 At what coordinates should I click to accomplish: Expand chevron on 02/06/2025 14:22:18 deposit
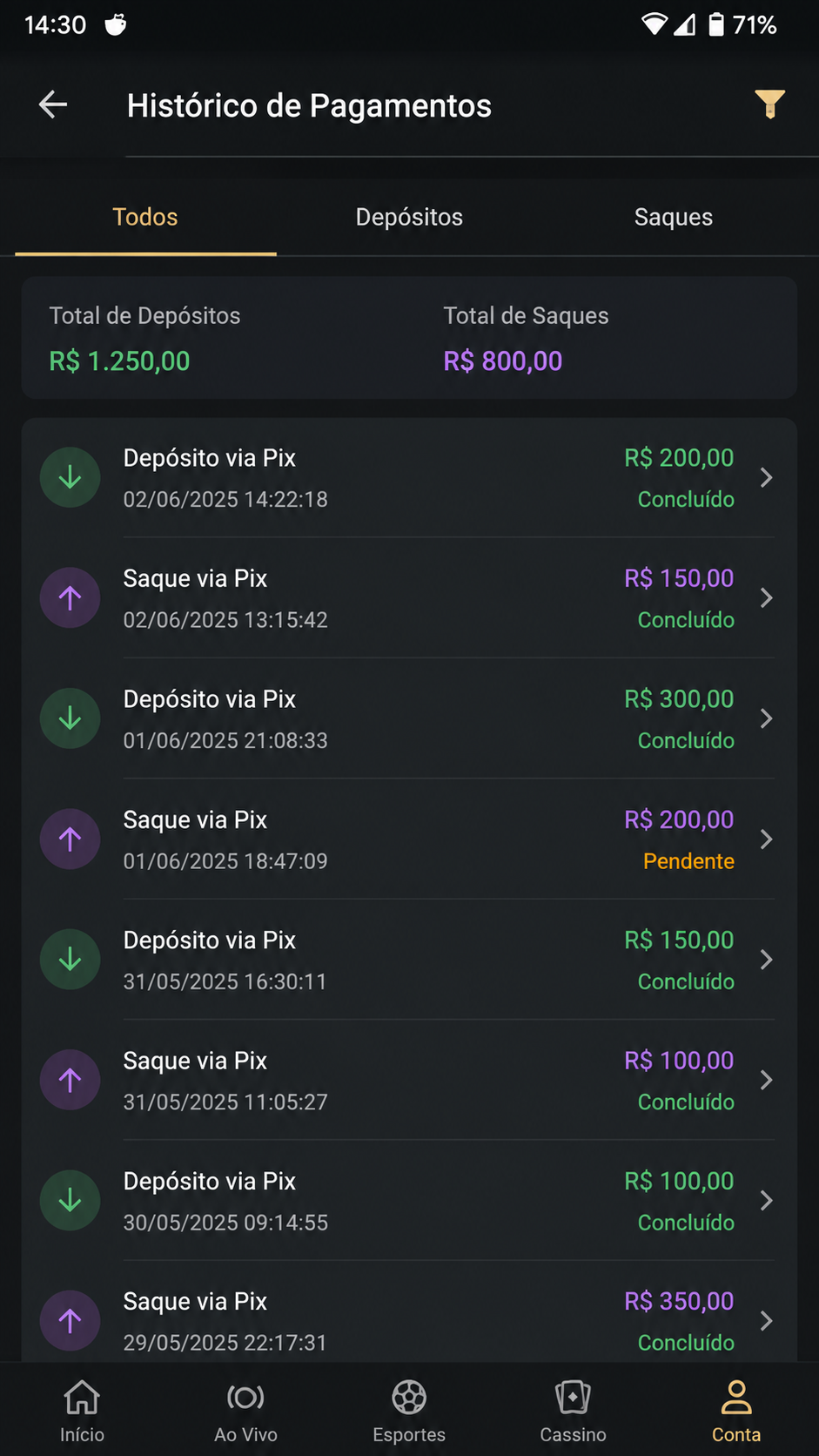766,477
